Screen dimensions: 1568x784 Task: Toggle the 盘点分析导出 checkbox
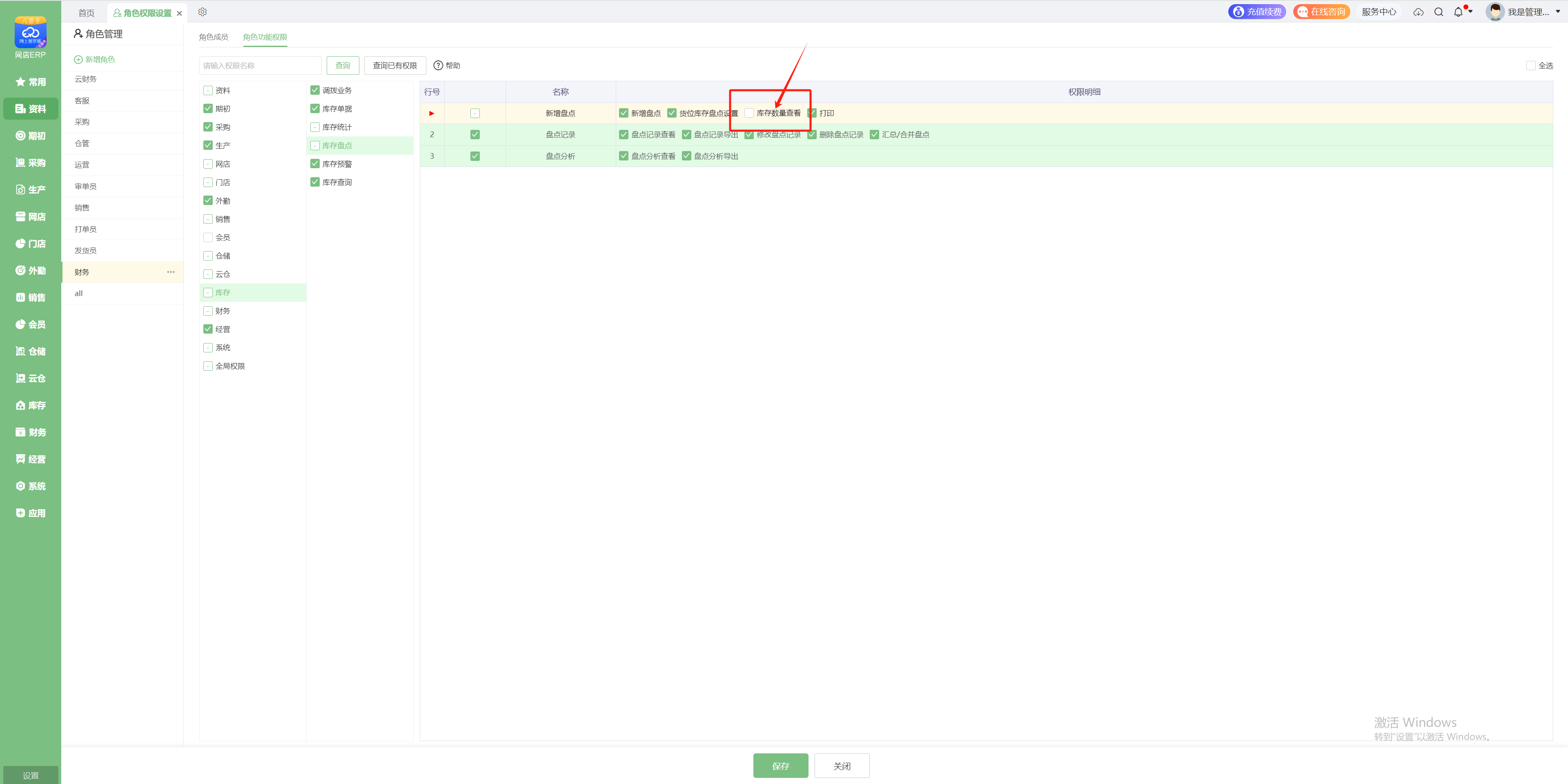686,156
